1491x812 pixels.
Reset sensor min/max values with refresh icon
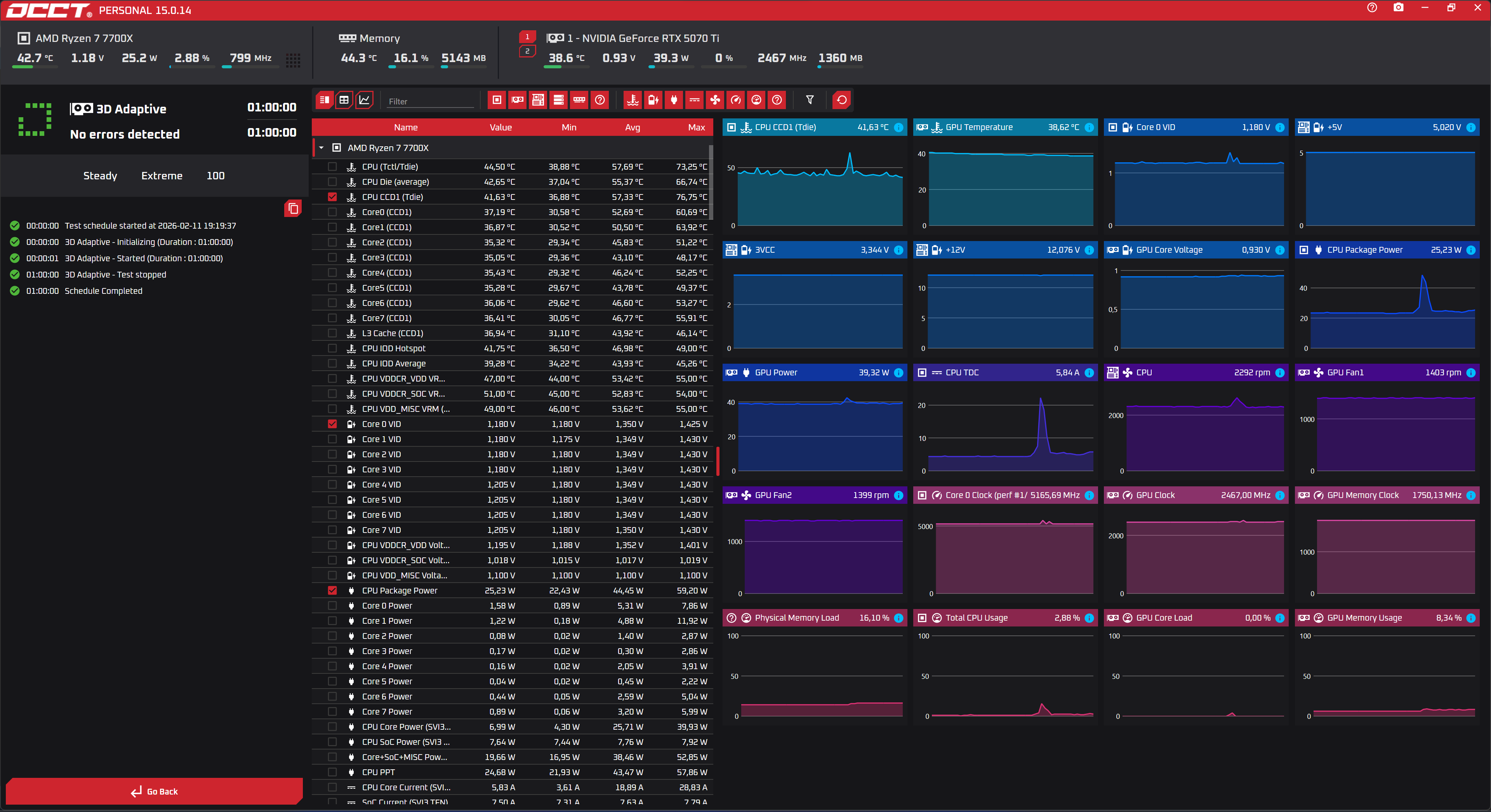pyautogui.click(x=841, y=100)
